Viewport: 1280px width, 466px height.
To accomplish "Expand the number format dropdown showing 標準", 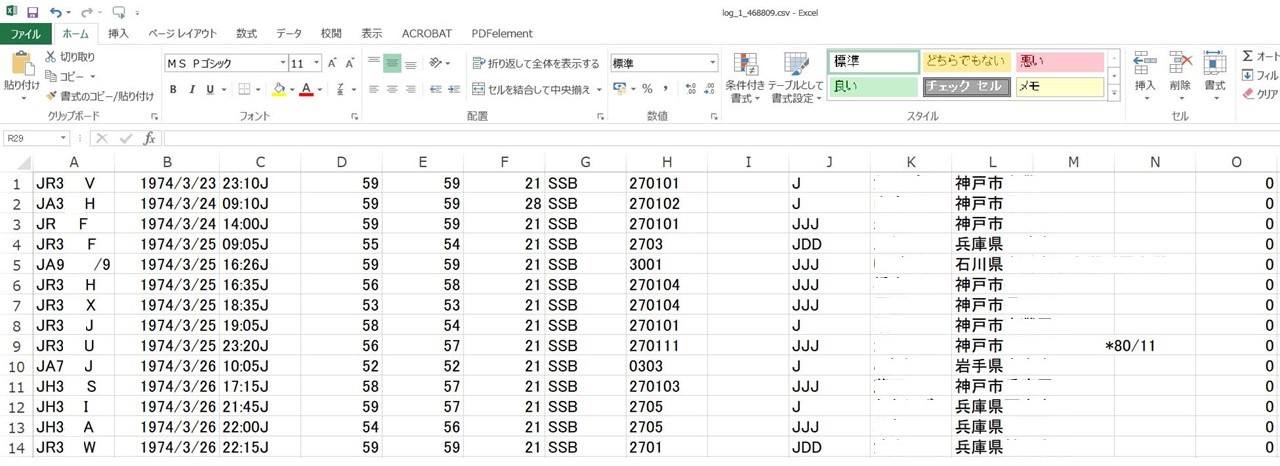I will [712, 63].
